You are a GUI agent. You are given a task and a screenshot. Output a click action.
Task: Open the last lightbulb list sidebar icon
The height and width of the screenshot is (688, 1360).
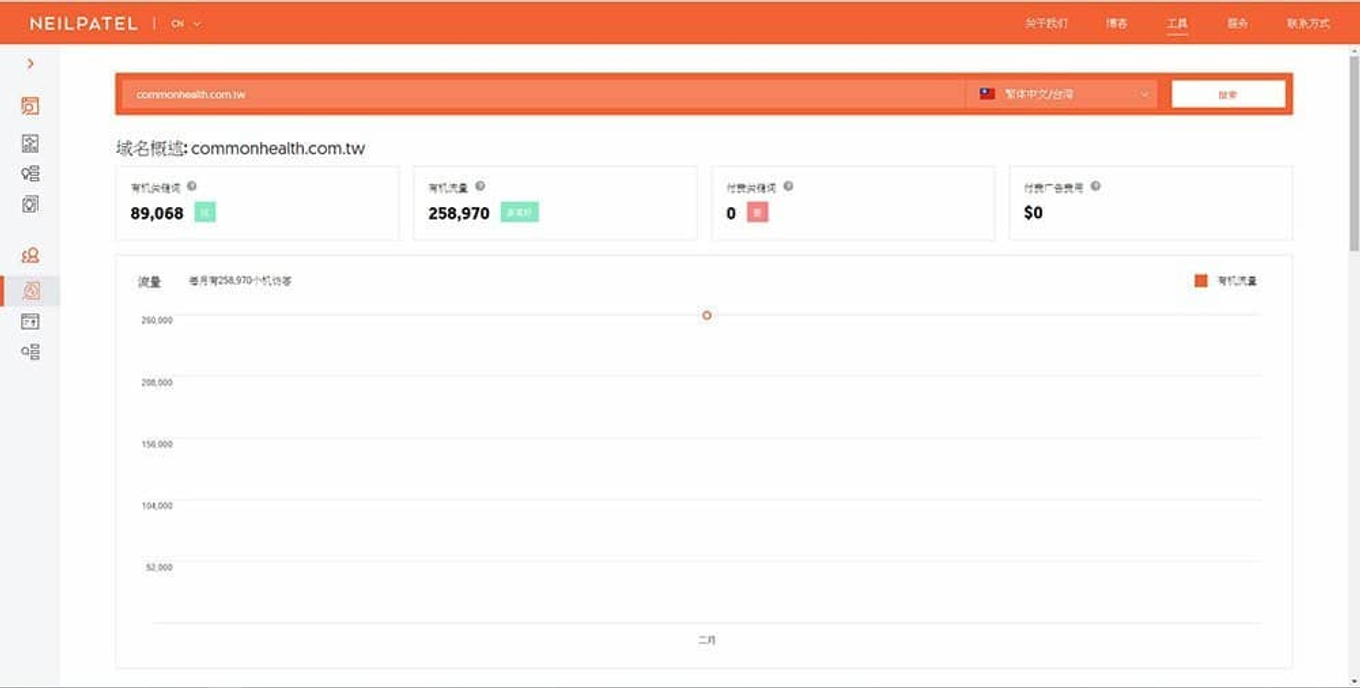30,352
